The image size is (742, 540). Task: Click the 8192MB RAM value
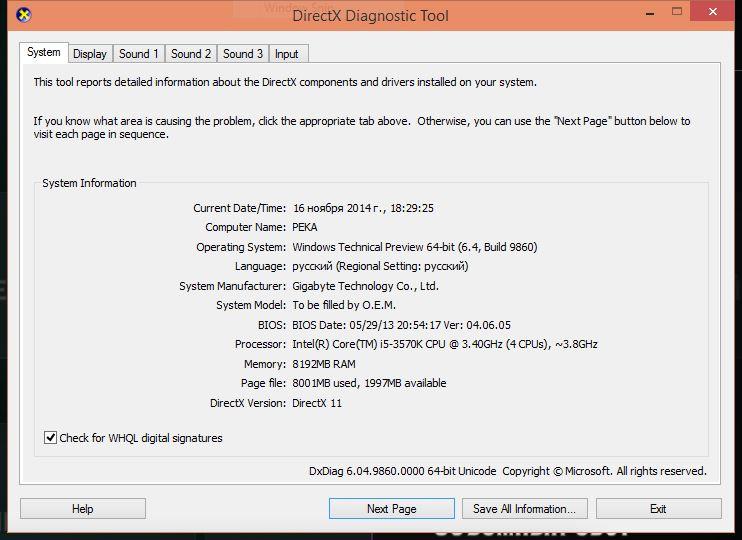[324, 364]
